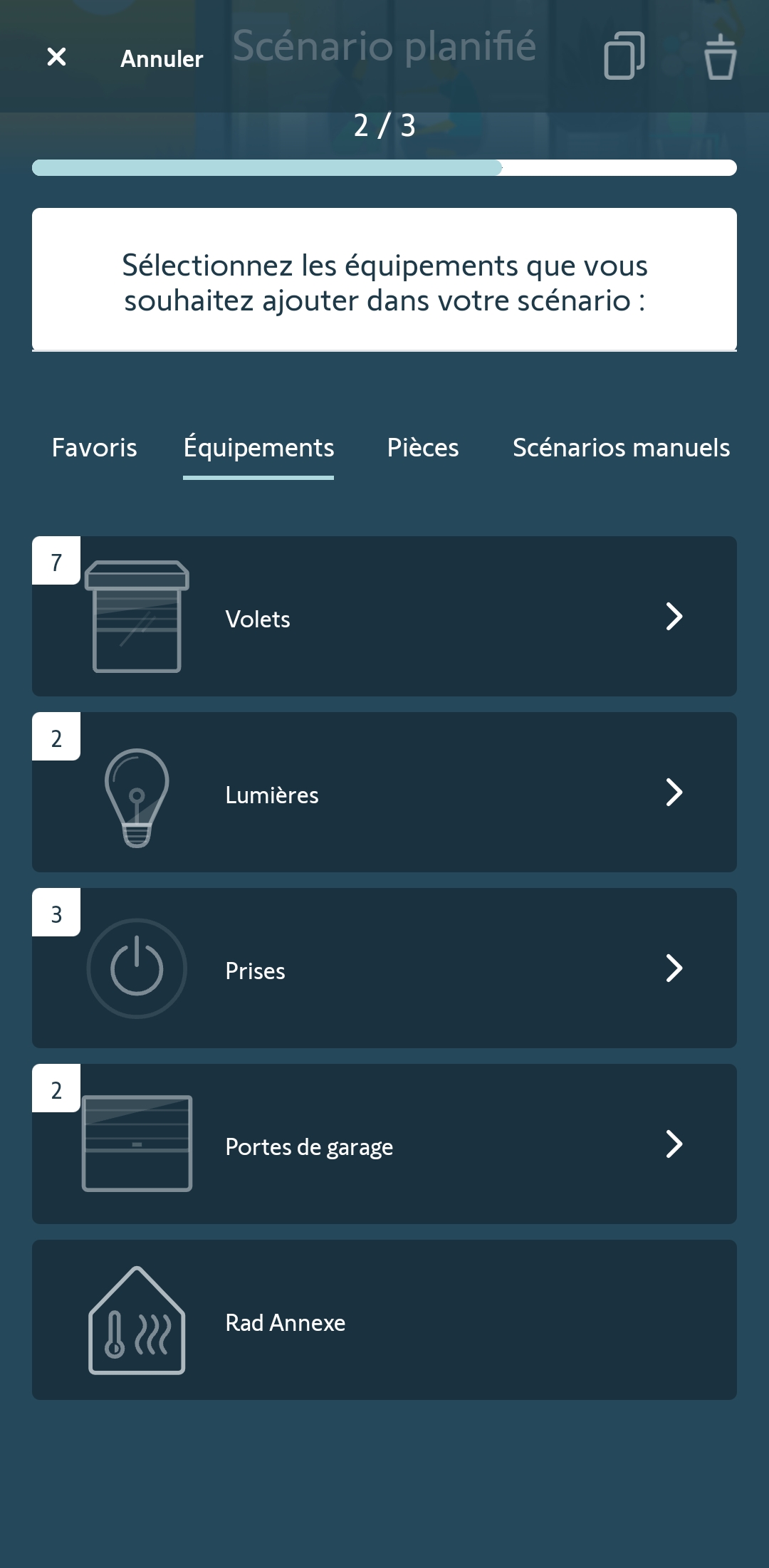Viewport: 769px width, 1568px height.
Task: Expand the Lumières category chevron
Action: (x=674, y=793)
